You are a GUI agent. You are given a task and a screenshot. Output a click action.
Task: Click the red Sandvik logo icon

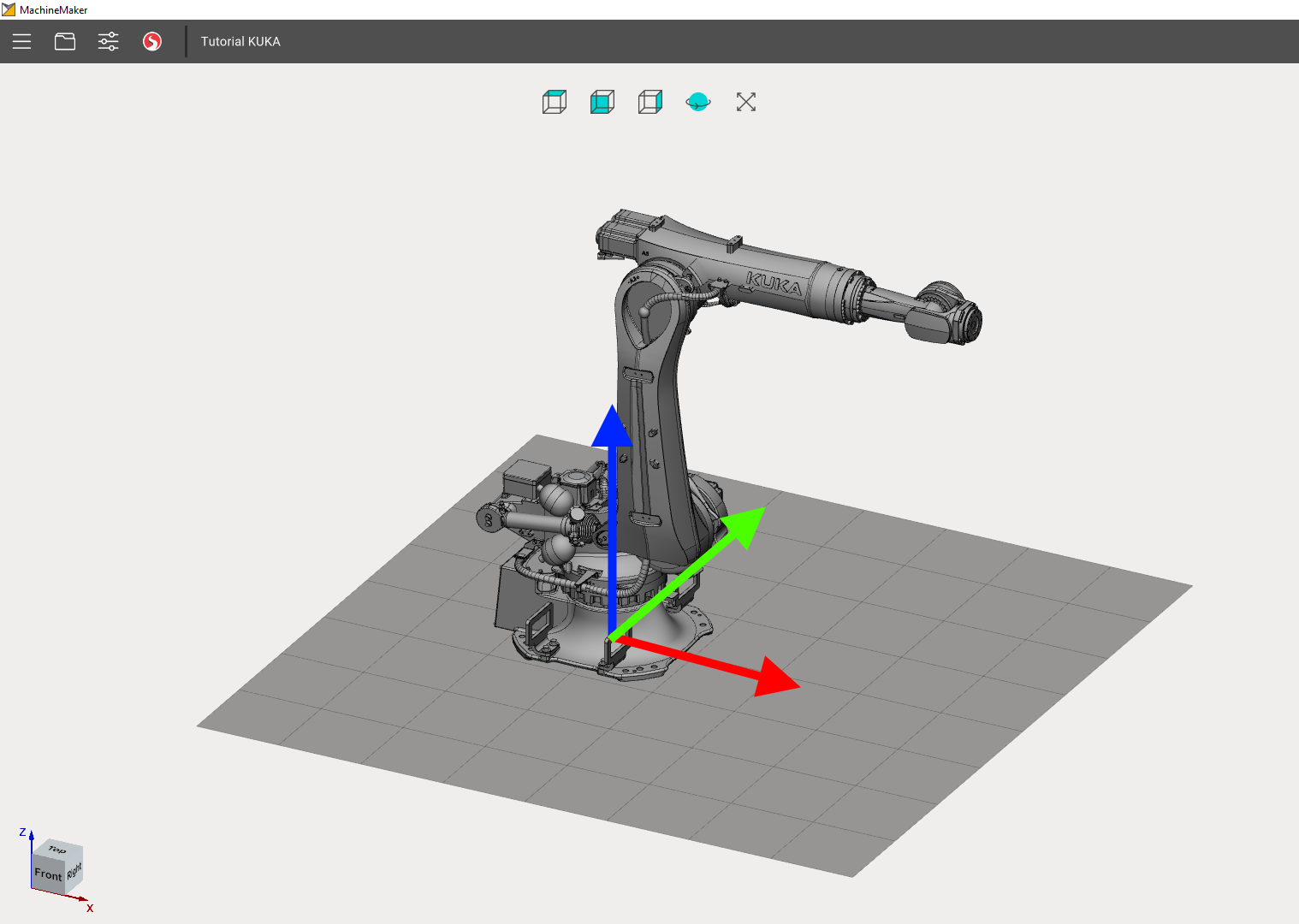coord(152,41)
